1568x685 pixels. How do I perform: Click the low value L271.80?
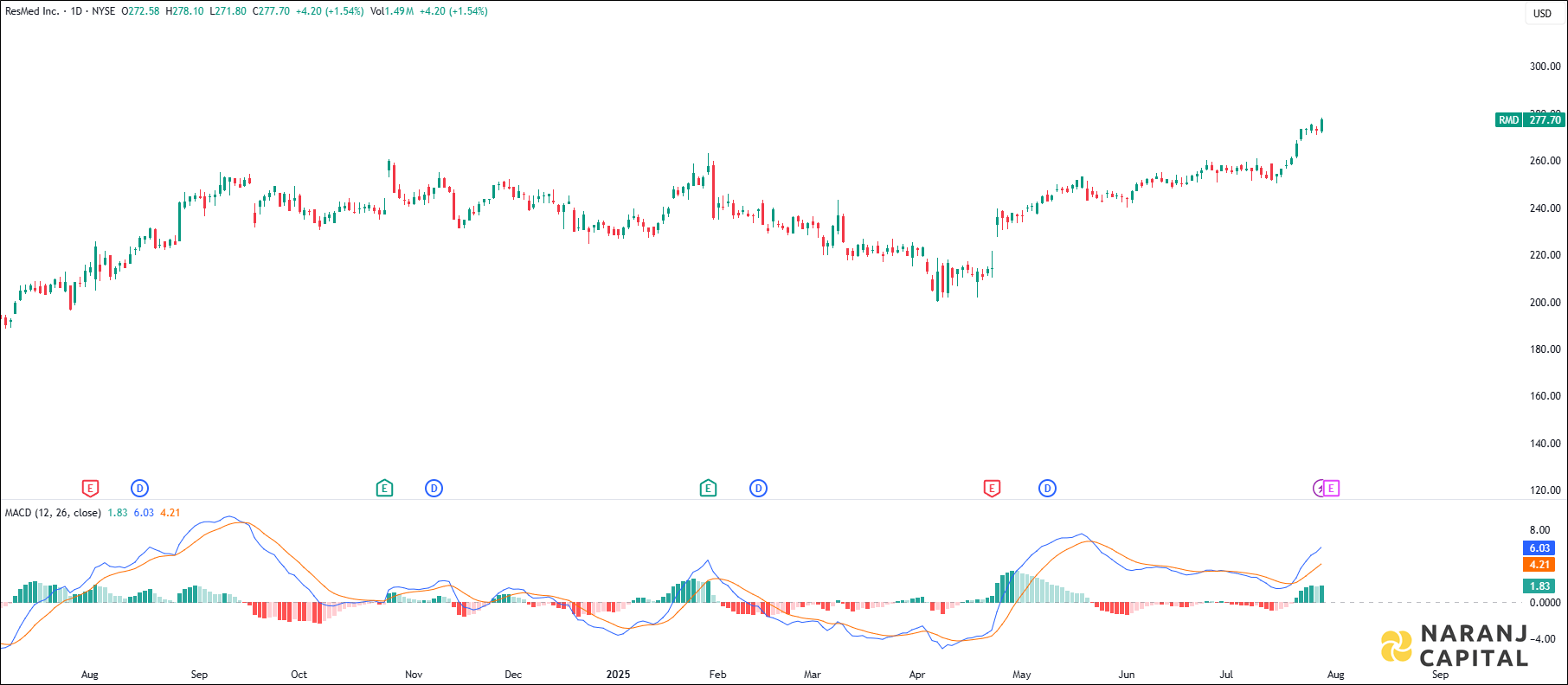tap(228, 11)
